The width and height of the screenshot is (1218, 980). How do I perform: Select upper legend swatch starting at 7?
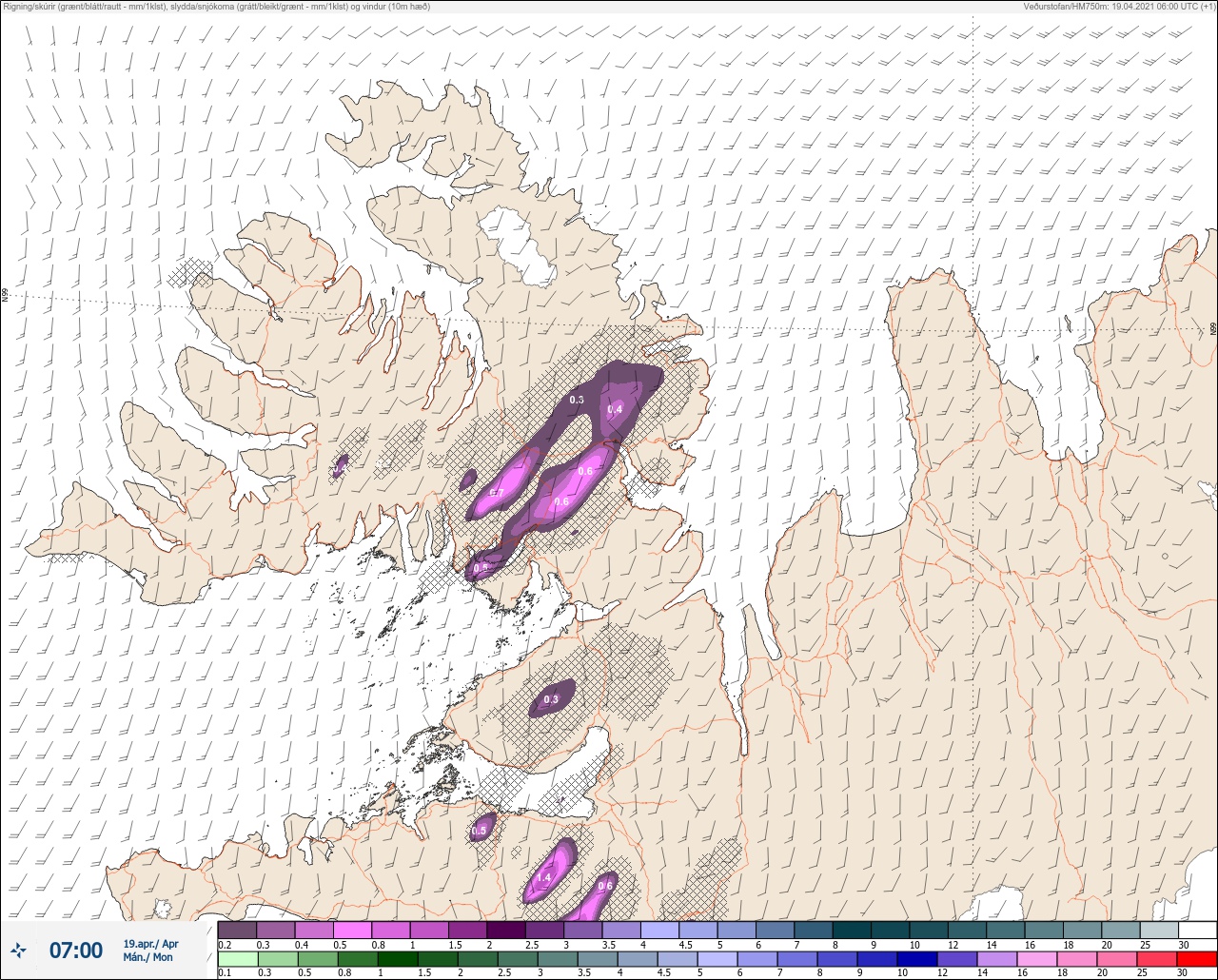pos(813,930)
